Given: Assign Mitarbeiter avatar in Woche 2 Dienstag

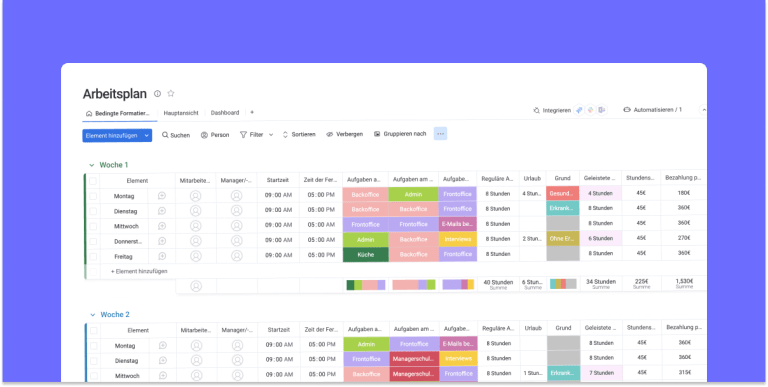Looking at the screenshot, I should [x=196, y=361].
